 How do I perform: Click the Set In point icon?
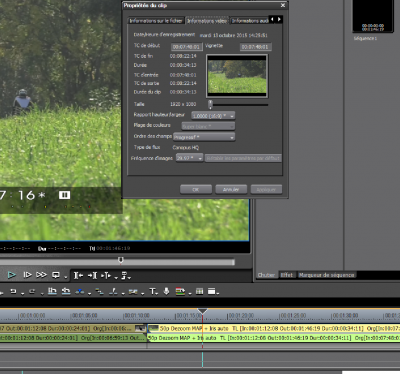point(78,275)
